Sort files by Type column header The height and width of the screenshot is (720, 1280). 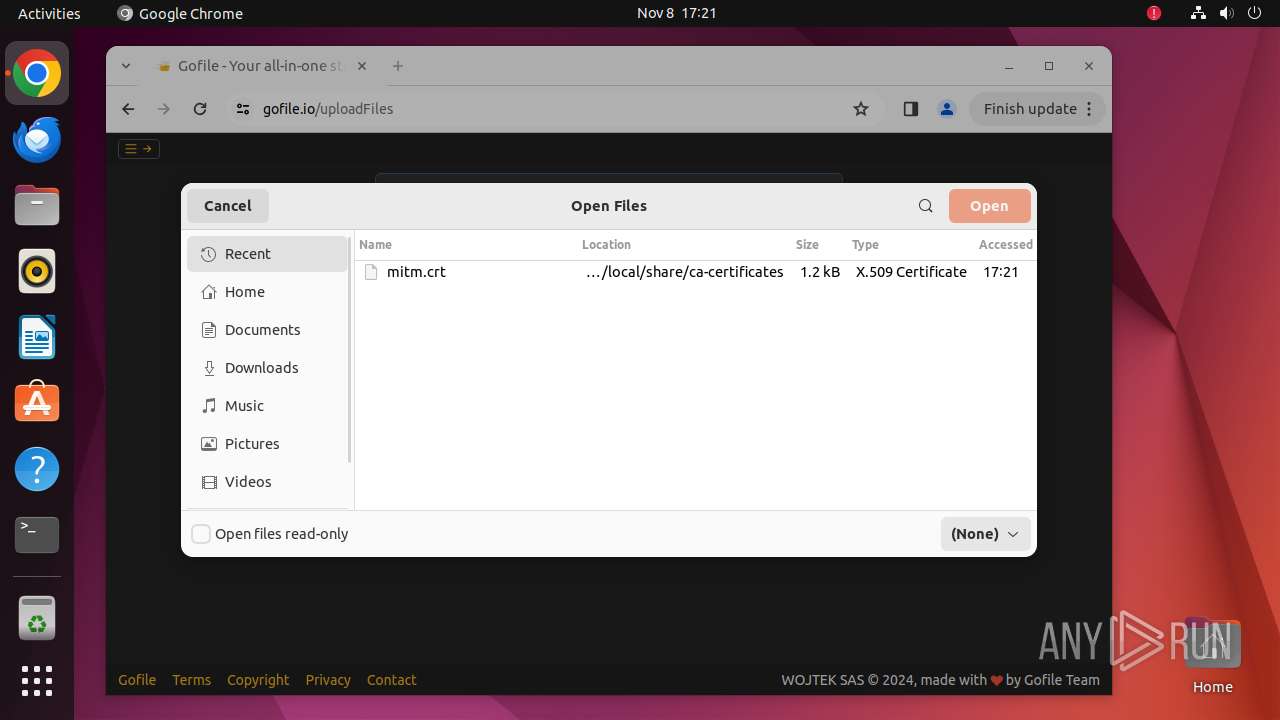point(865,244)
